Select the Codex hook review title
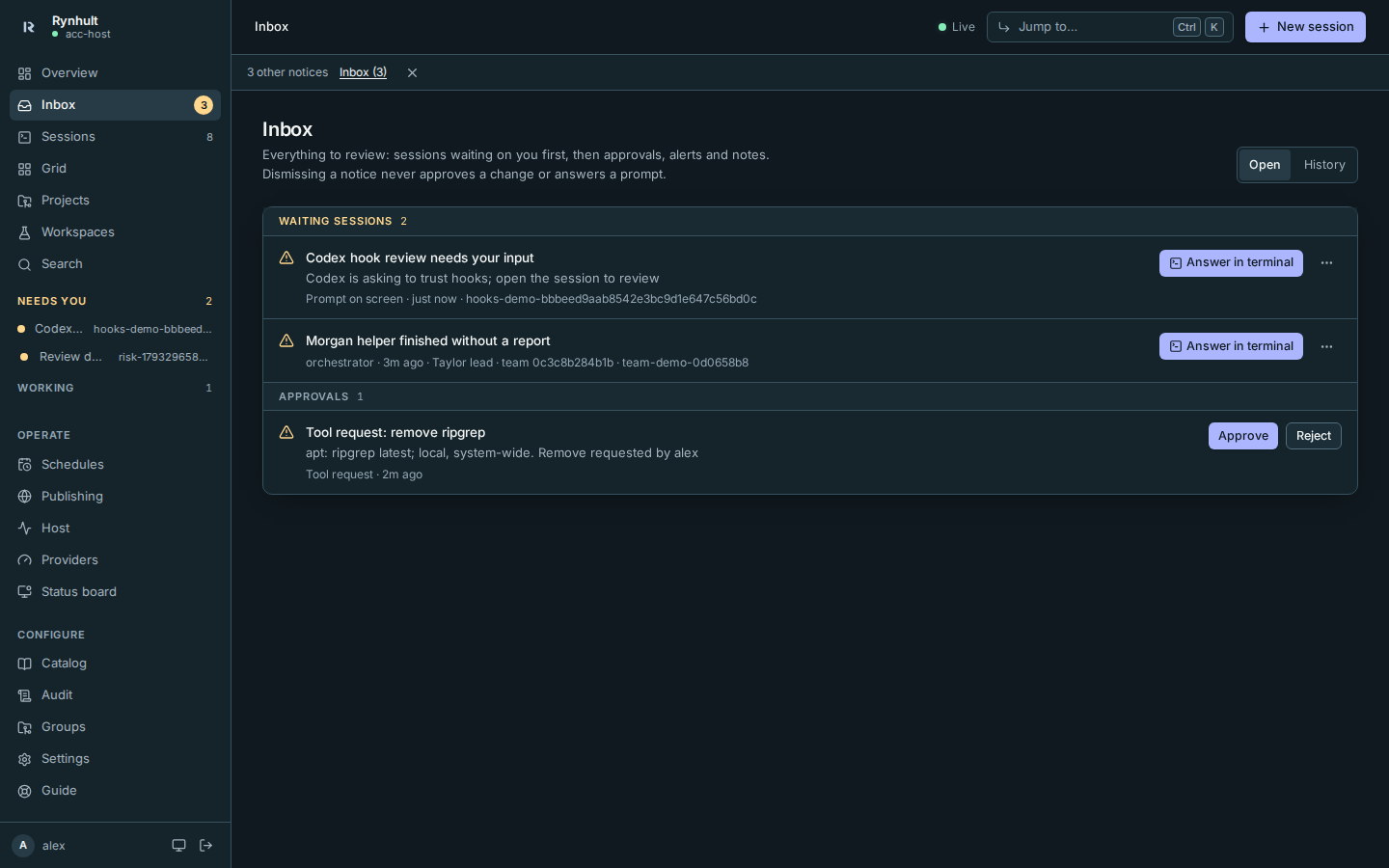This screenshot has width=1389, height=868. [420, 258]
